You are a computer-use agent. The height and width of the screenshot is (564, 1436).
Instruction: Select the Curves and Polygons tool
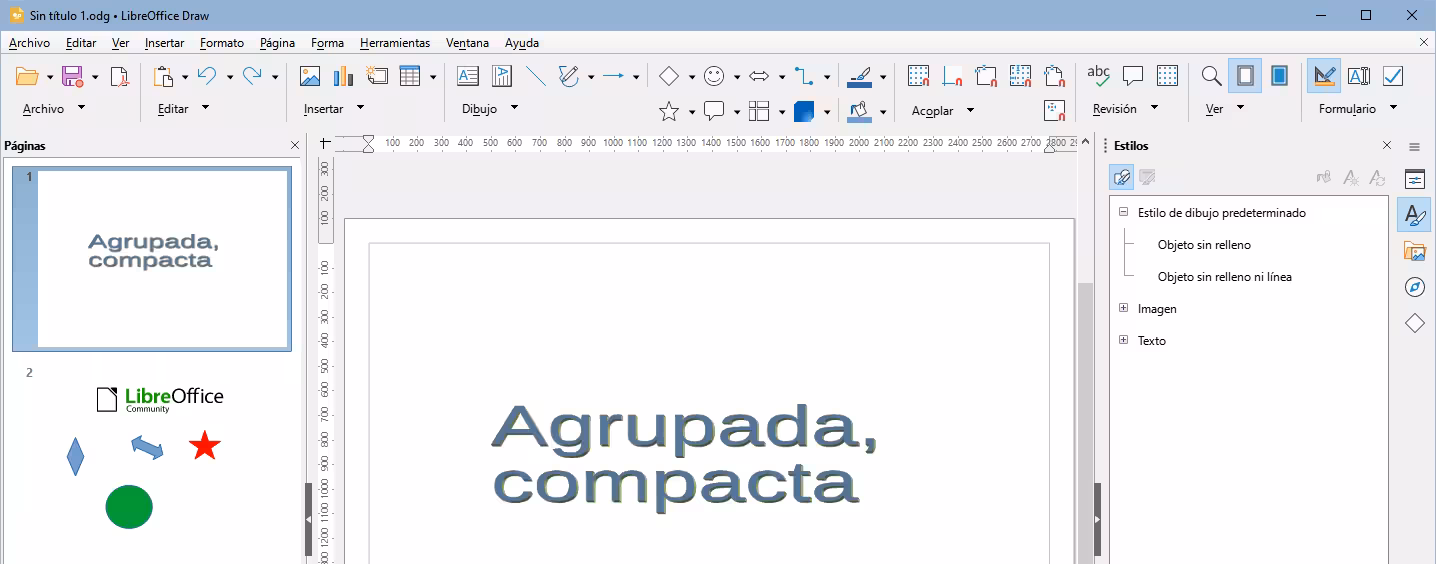(x=568, y=76)
